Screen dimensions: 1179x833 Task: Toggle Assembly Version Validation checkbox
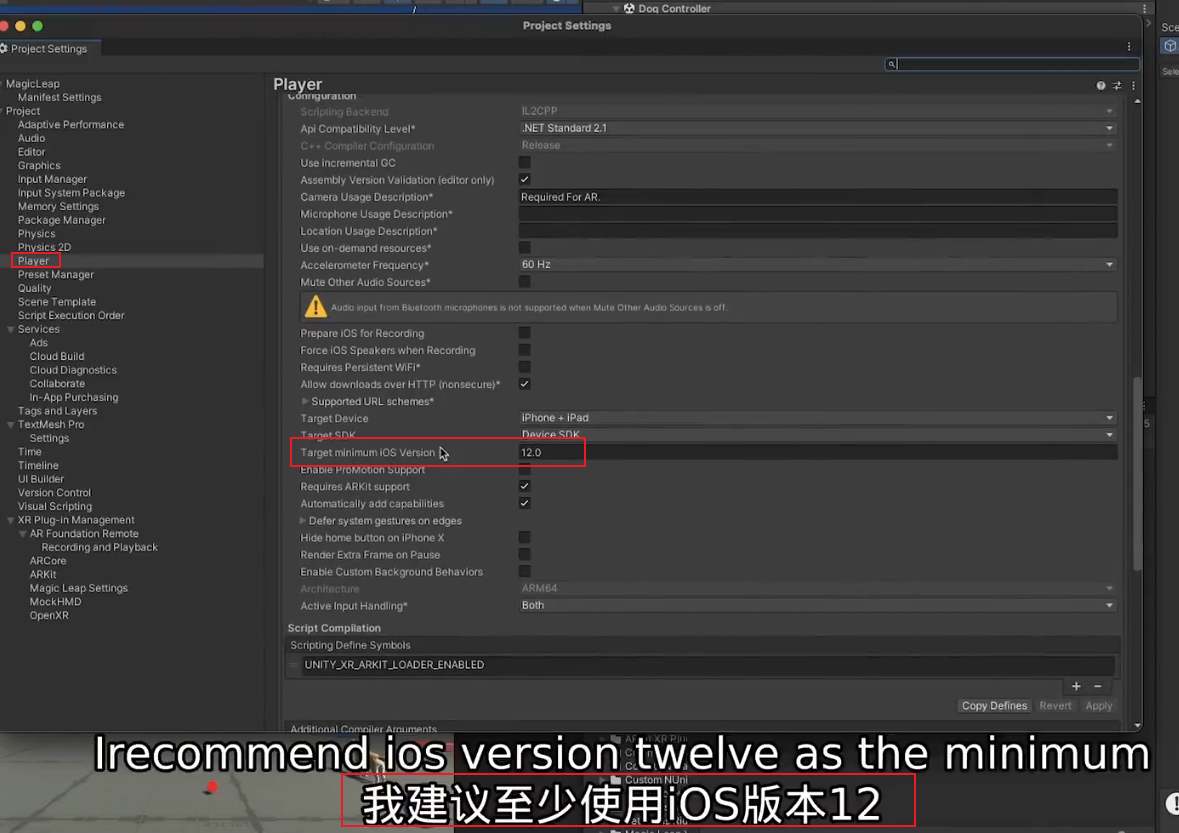[x=525, y=180]
